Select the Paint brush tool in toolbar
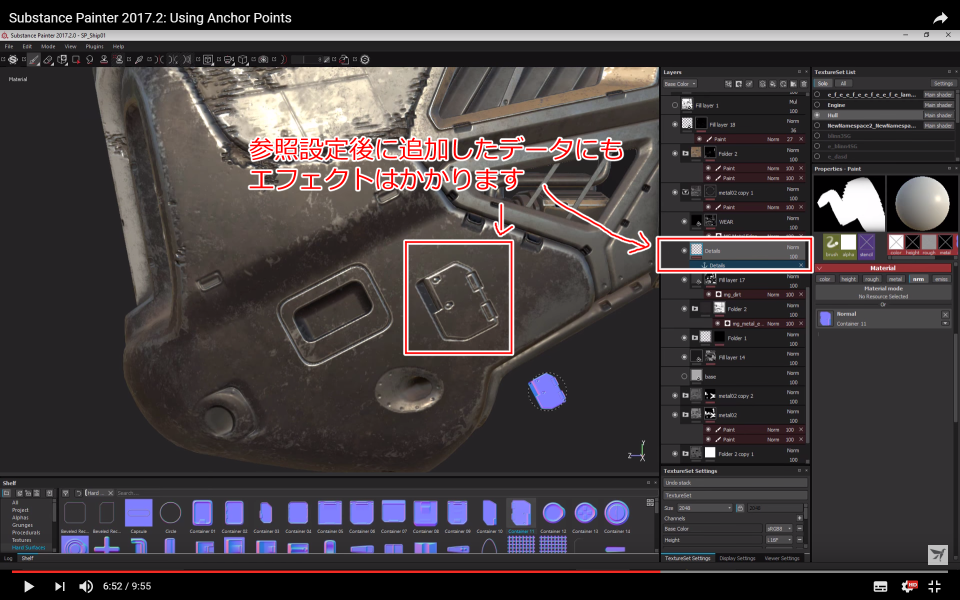960x600 pixels. coord(33,59)
